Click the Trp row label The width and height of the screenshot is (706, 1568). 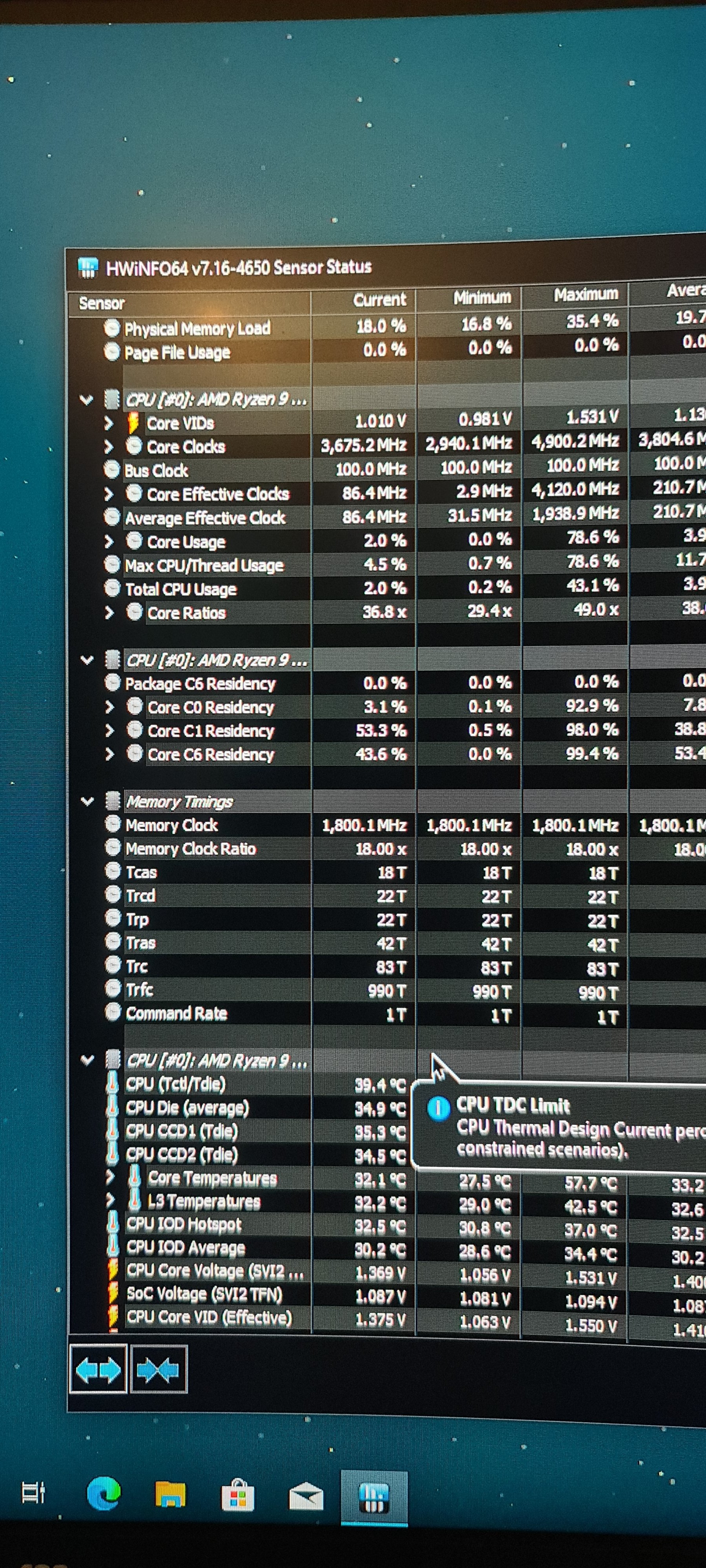pos(137,919)
